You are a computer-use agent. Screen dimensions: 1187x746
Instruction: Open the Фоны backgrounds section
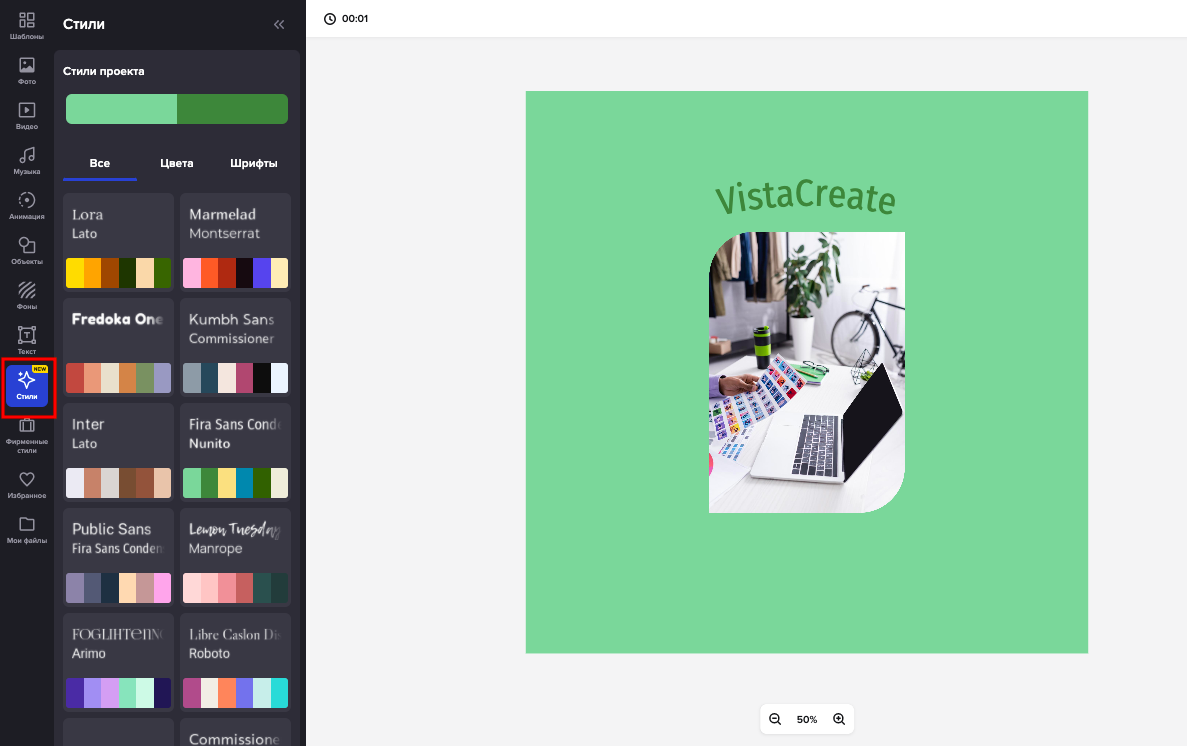(x=26, y=295)
